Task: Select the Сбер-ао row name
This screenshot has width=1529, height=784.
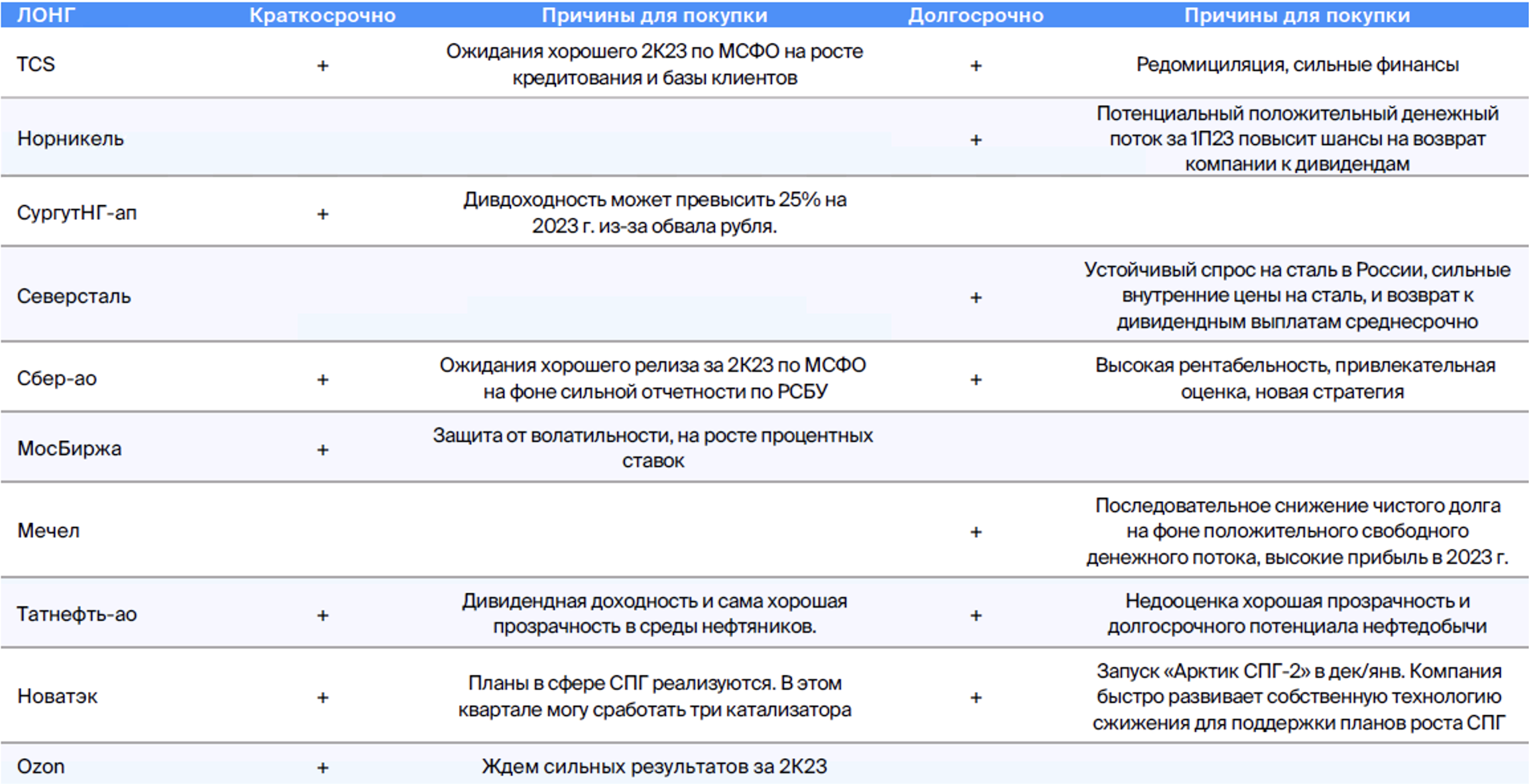Action: [x=57, y=378]
